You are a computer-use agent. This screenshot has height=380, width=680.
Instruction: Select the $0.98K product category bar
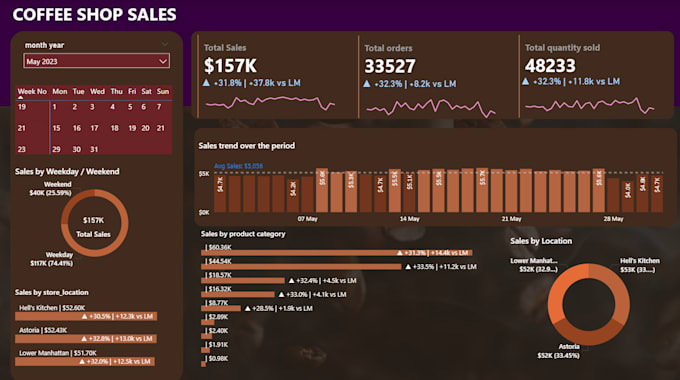204,364
